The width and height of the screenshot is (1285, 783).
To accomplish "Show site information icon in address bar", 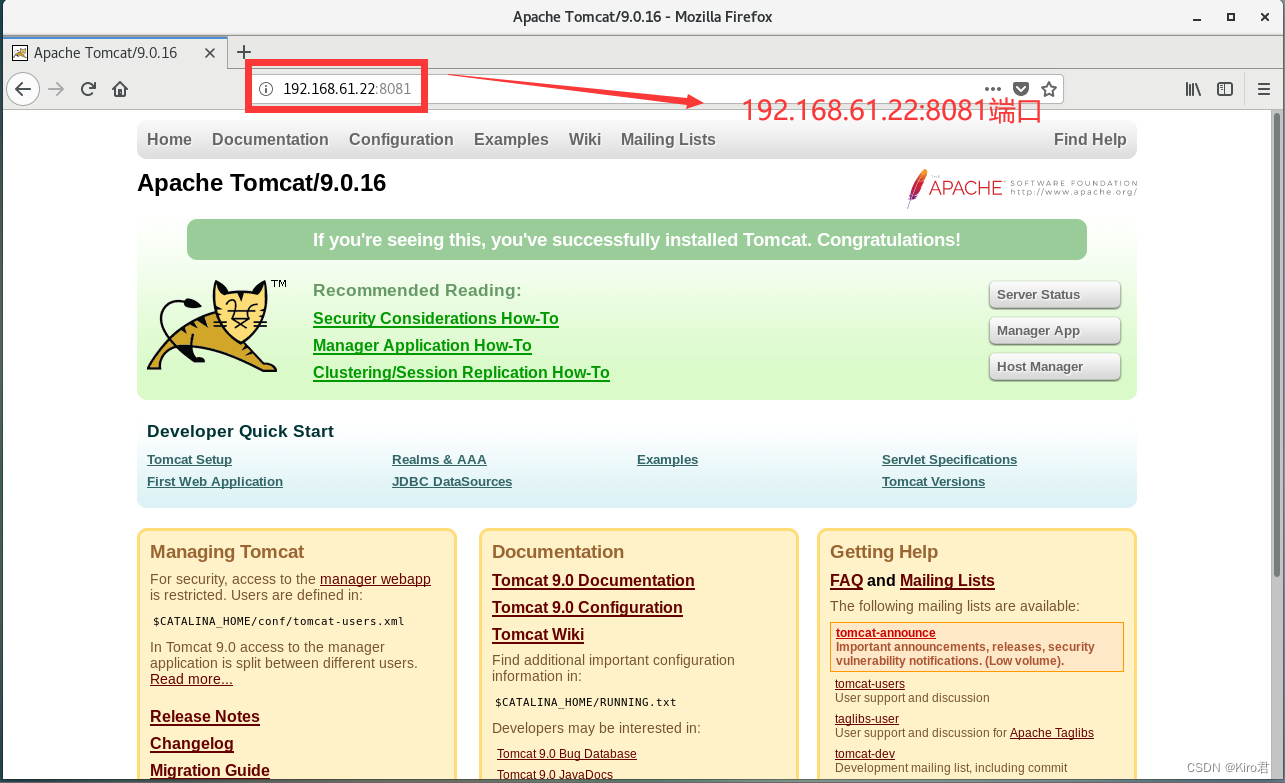I will coord(266,89).
